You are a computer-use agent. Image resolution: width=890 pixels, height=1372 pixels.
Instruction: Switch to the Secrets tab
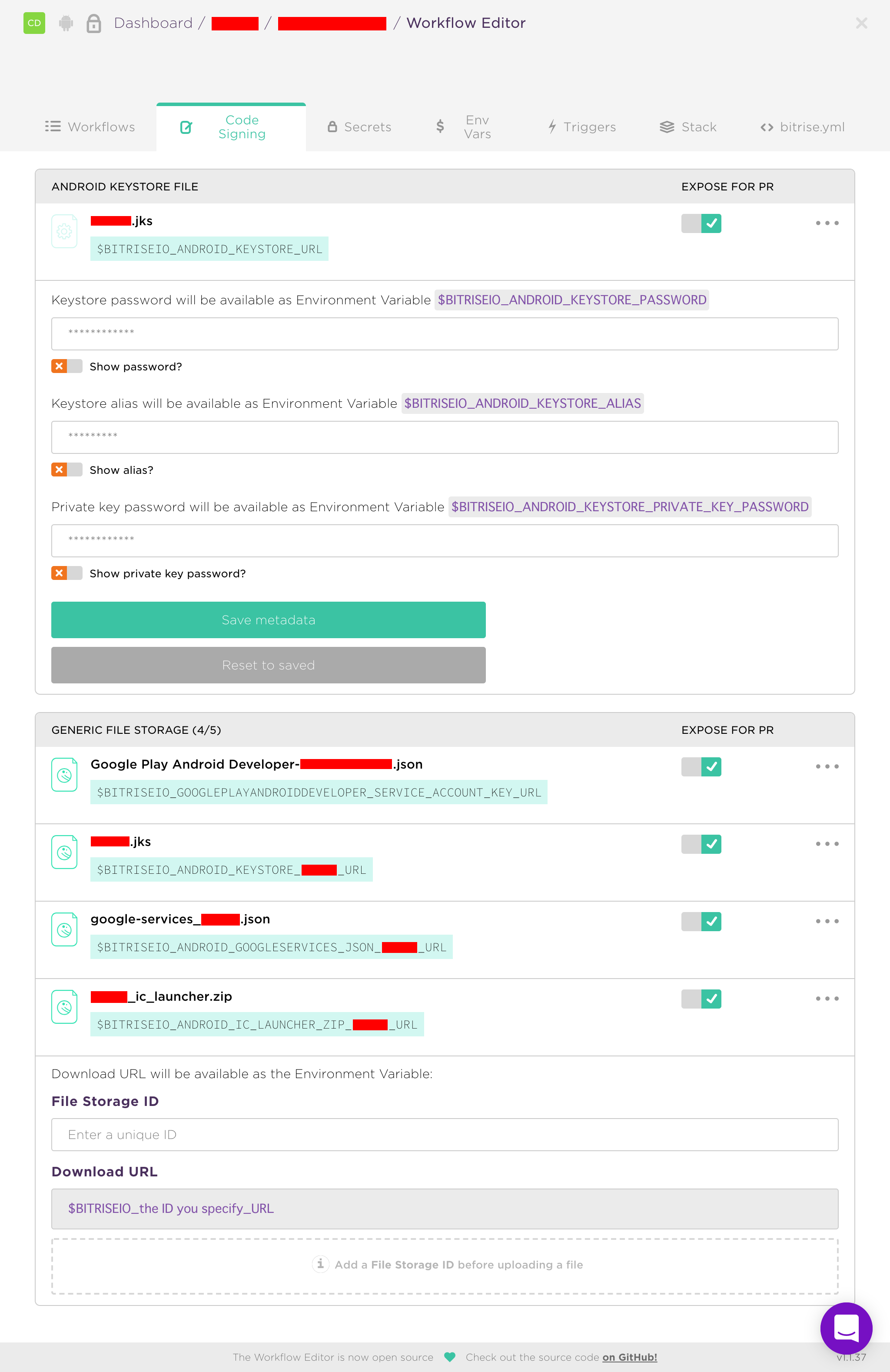359,127
